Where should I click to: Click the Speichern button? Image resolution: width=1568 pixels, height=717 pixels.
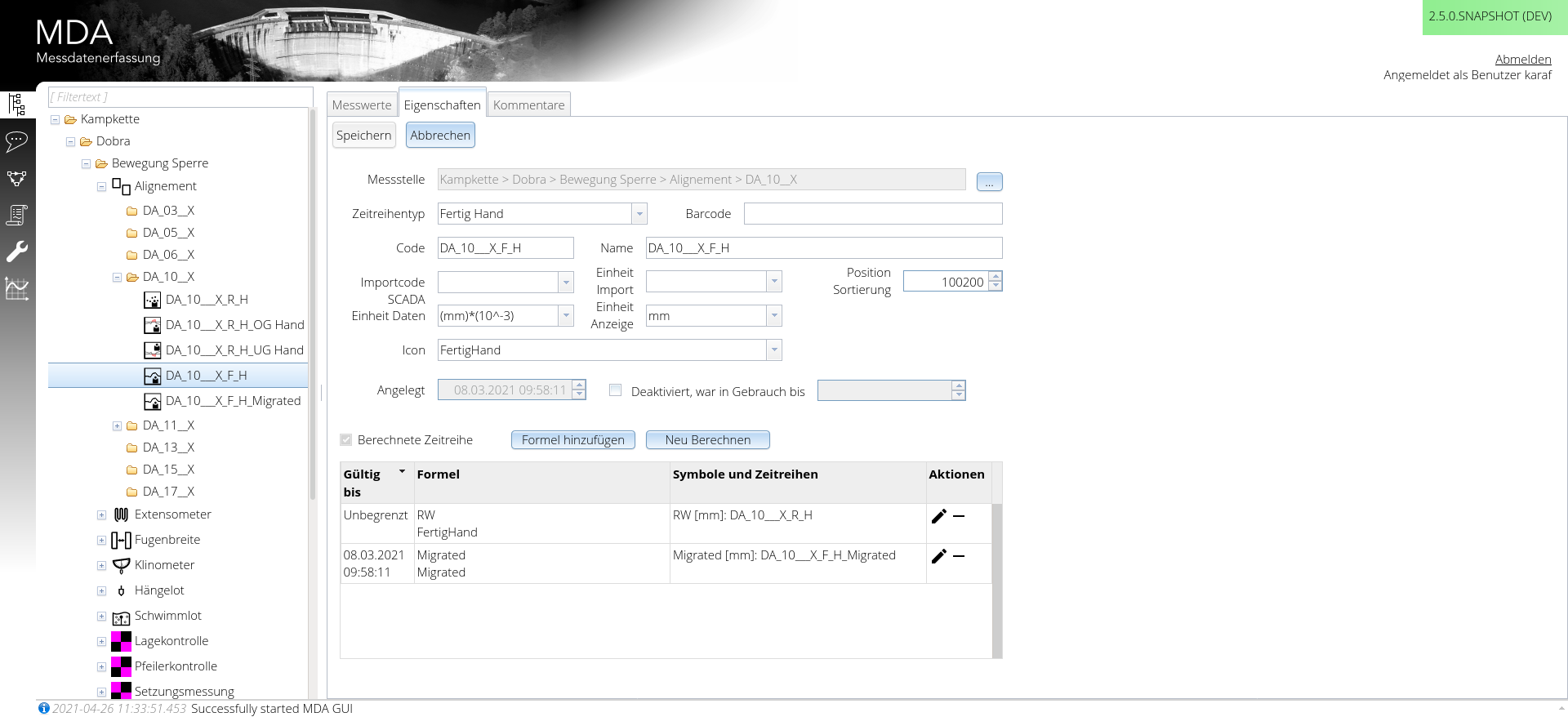click(x=363, y=136)
